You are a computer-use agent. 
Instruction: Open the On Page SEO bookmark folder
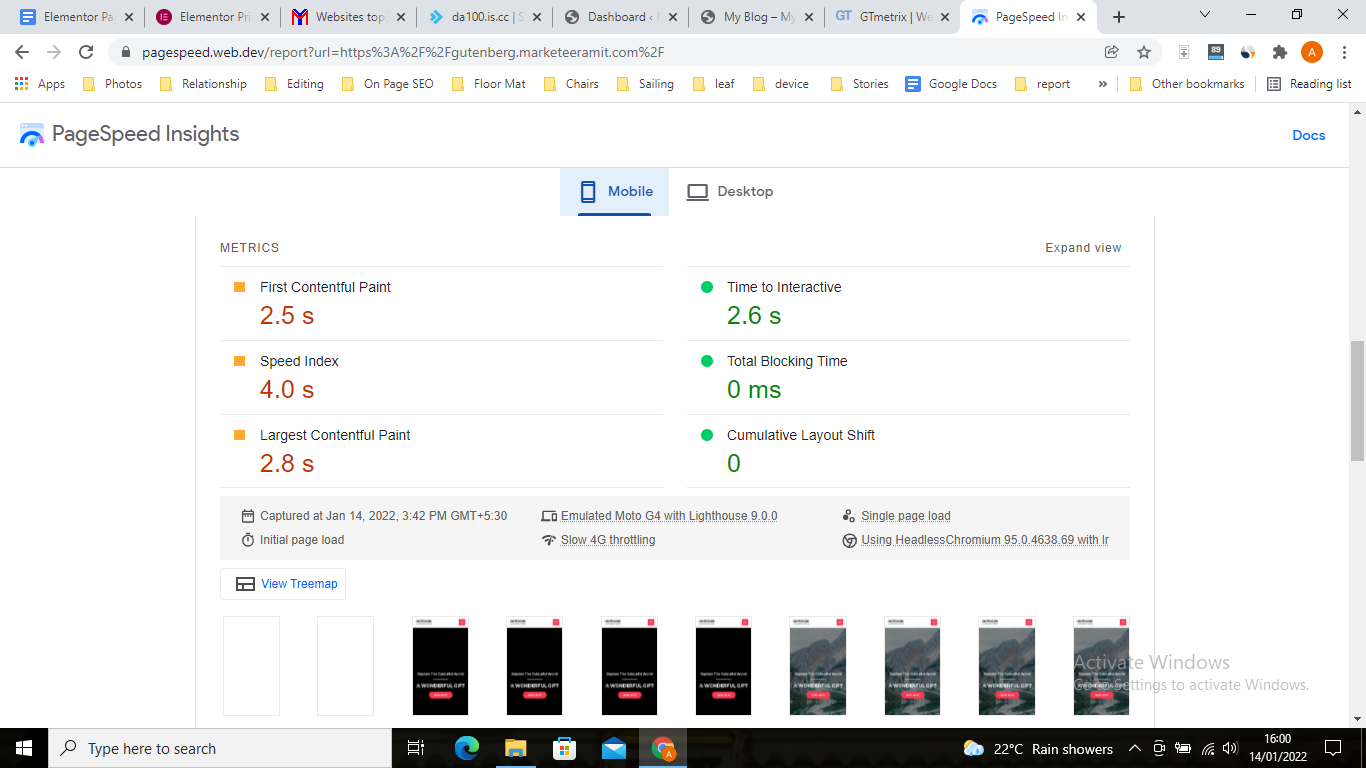[x=387, y=84]
